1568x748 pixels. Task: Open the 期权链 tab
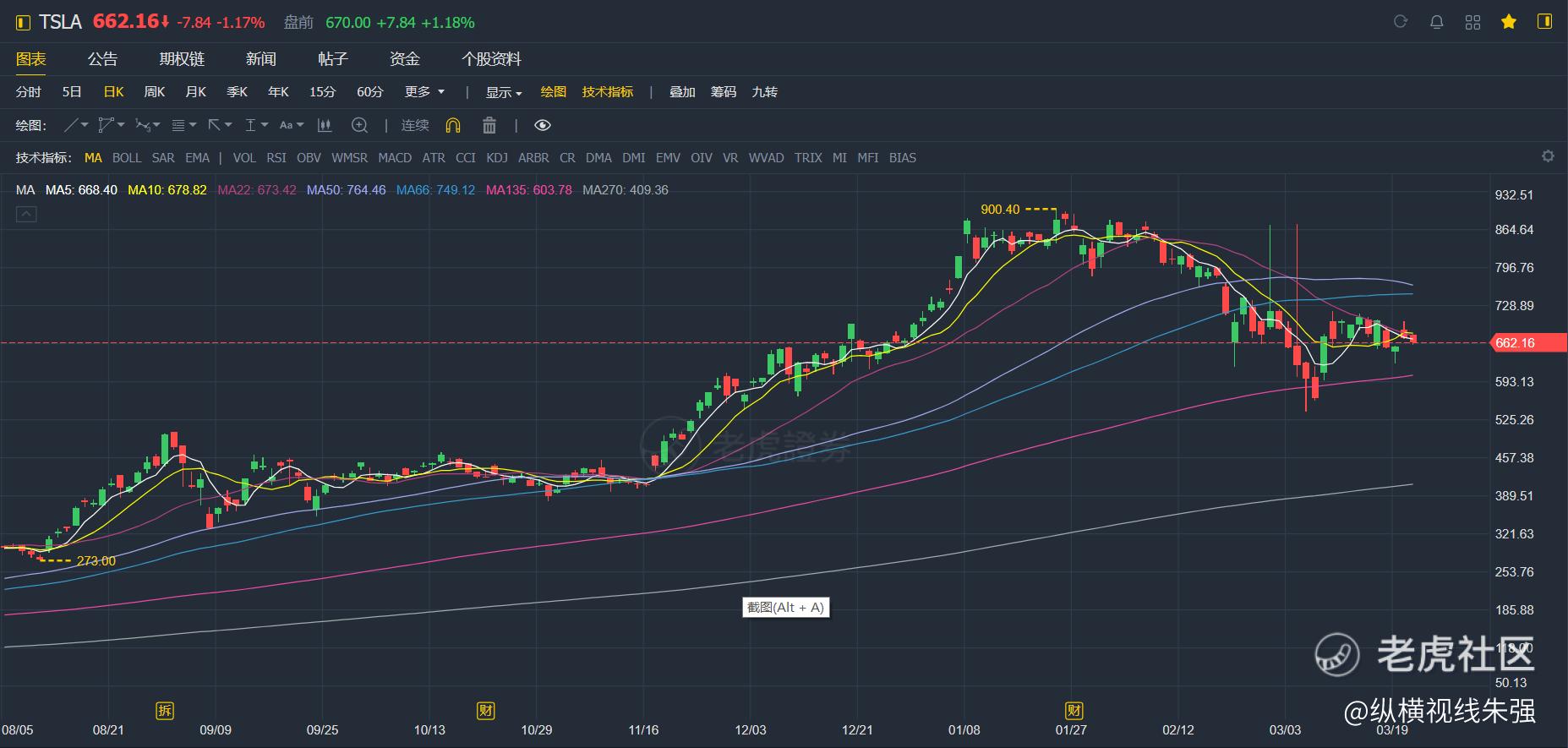tap(182, 59)
